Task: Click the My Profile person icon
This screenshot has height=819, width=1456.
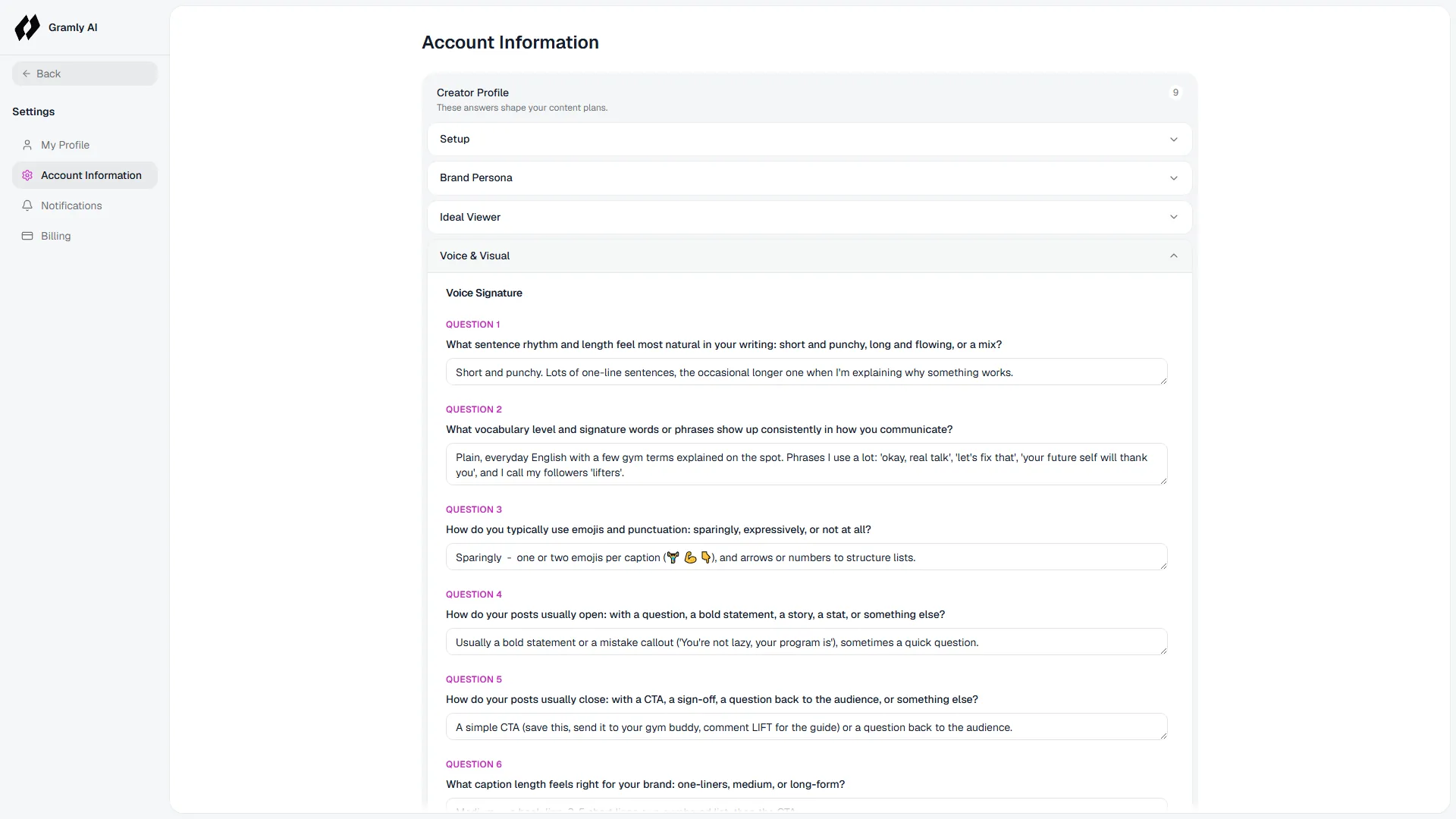Action: (27, 145)
